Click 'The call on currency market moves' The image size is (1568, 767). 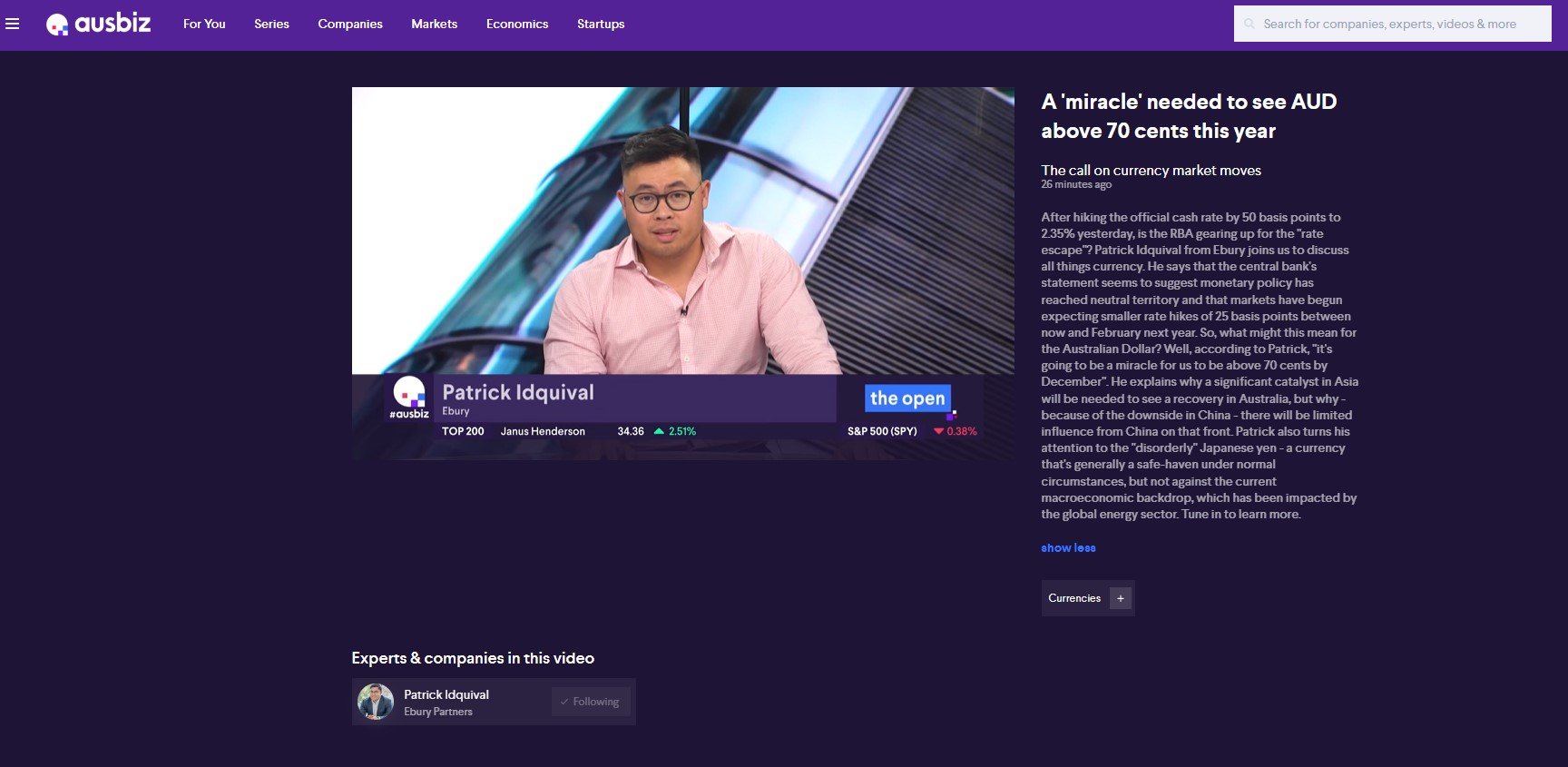tap(1151, 170)
